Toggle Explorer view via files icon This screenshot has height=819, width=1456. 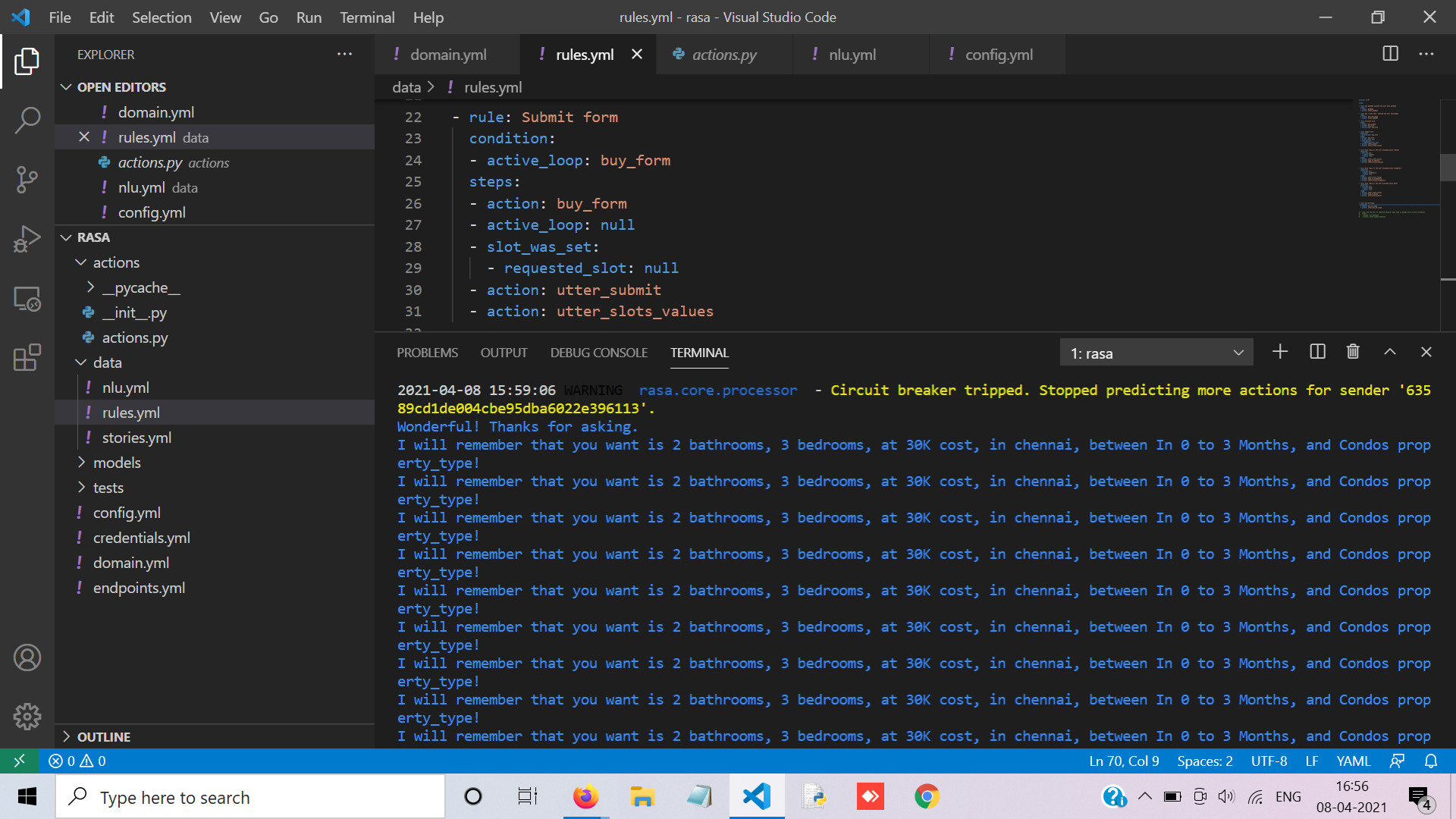(x=27, y=61)
